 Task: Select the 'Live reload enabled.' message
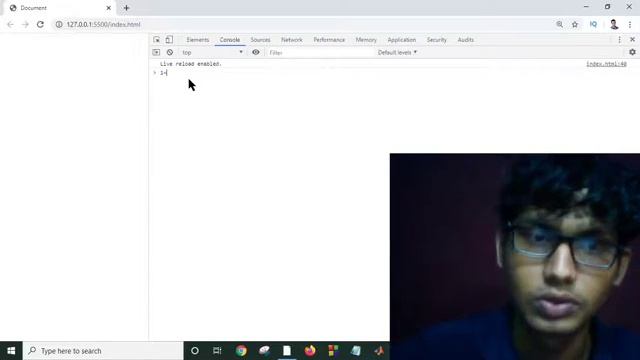point(191,64)
